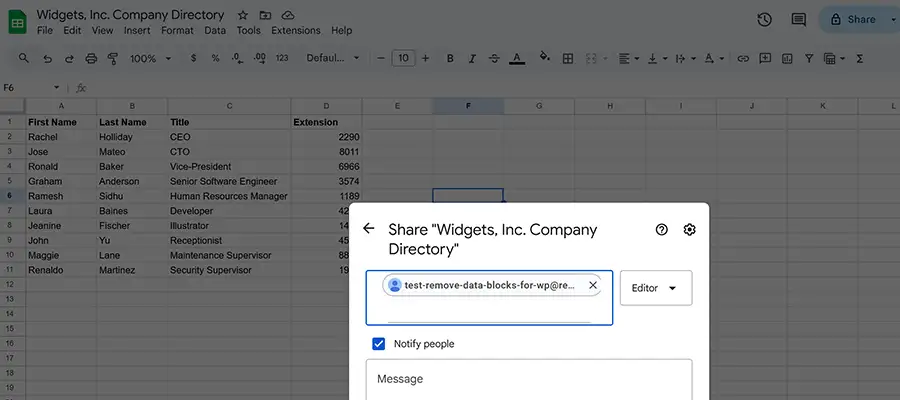Open the text rotation dropdown
The image size is (900, 400).
tap(714, 58)
